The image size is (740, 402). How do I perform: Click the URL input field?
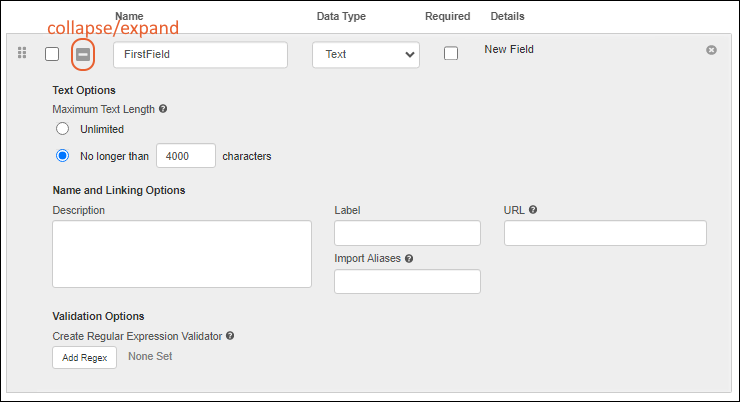[605, 233]
